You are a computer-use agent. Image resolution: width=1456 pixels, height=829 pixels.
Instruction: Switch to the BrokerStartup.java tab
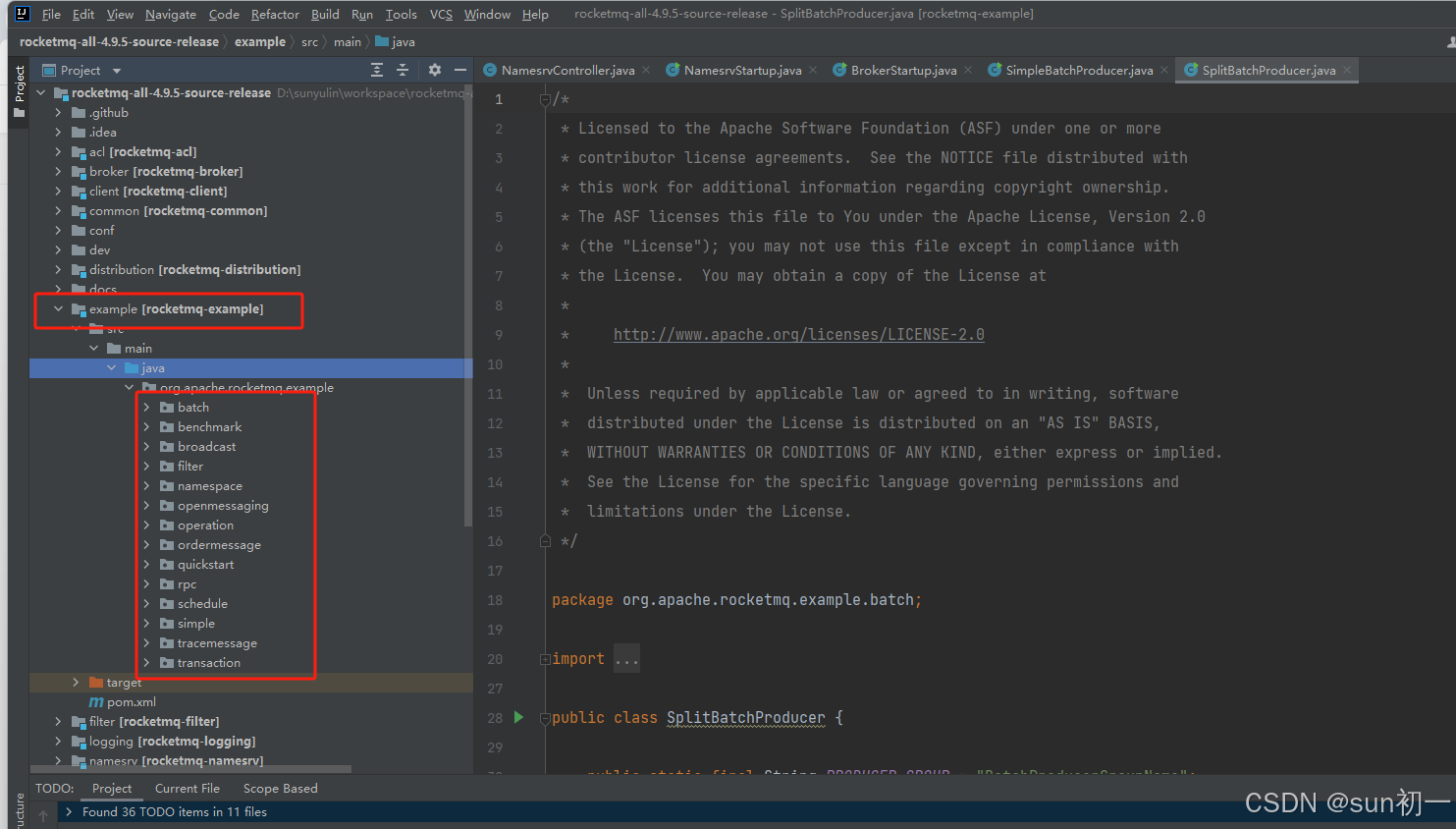pos(904,70)
